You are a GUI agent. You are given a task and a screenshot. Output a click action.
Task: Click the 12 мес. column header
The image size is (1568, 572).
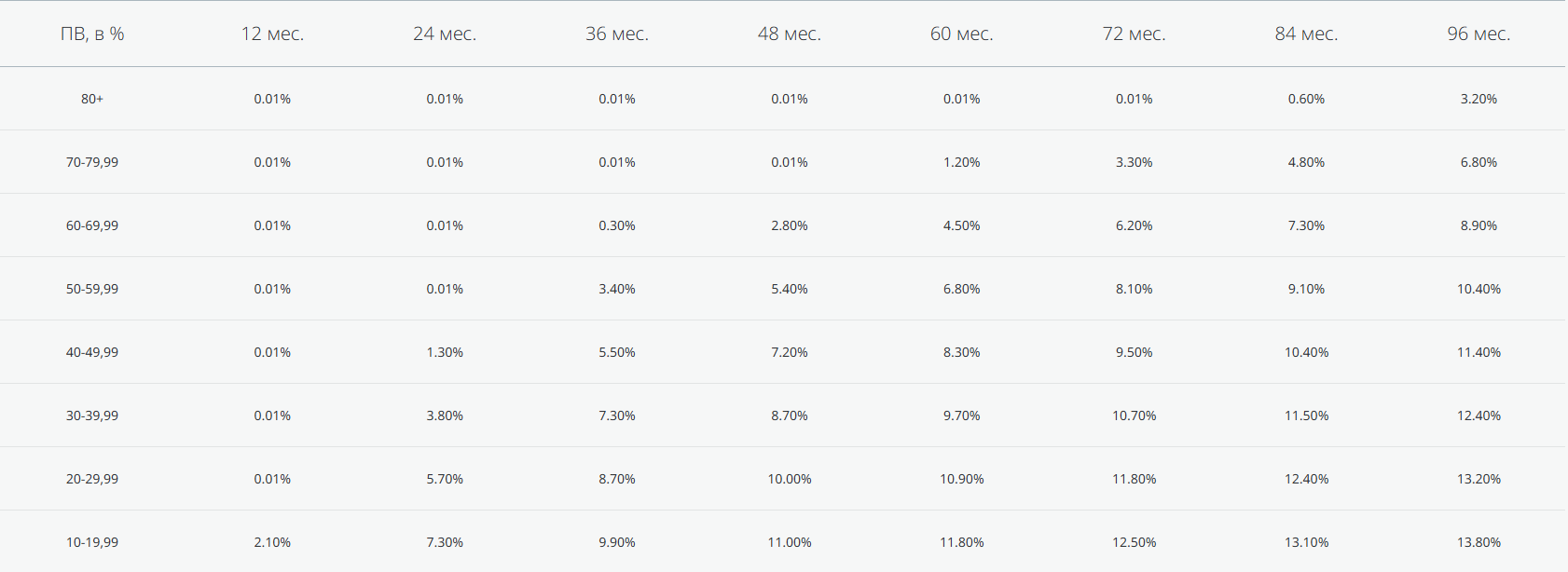coord(272,34)
